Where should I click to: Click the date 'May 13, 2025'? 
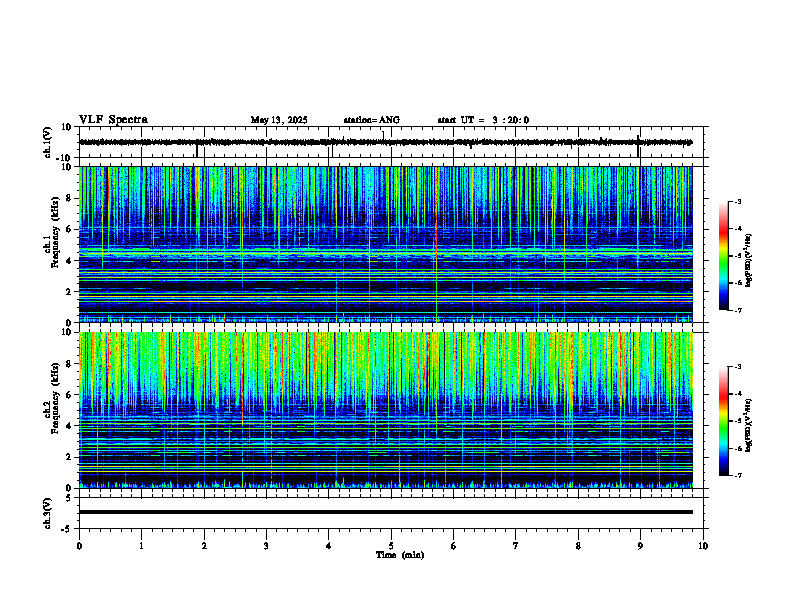click(x=279, y=120)
